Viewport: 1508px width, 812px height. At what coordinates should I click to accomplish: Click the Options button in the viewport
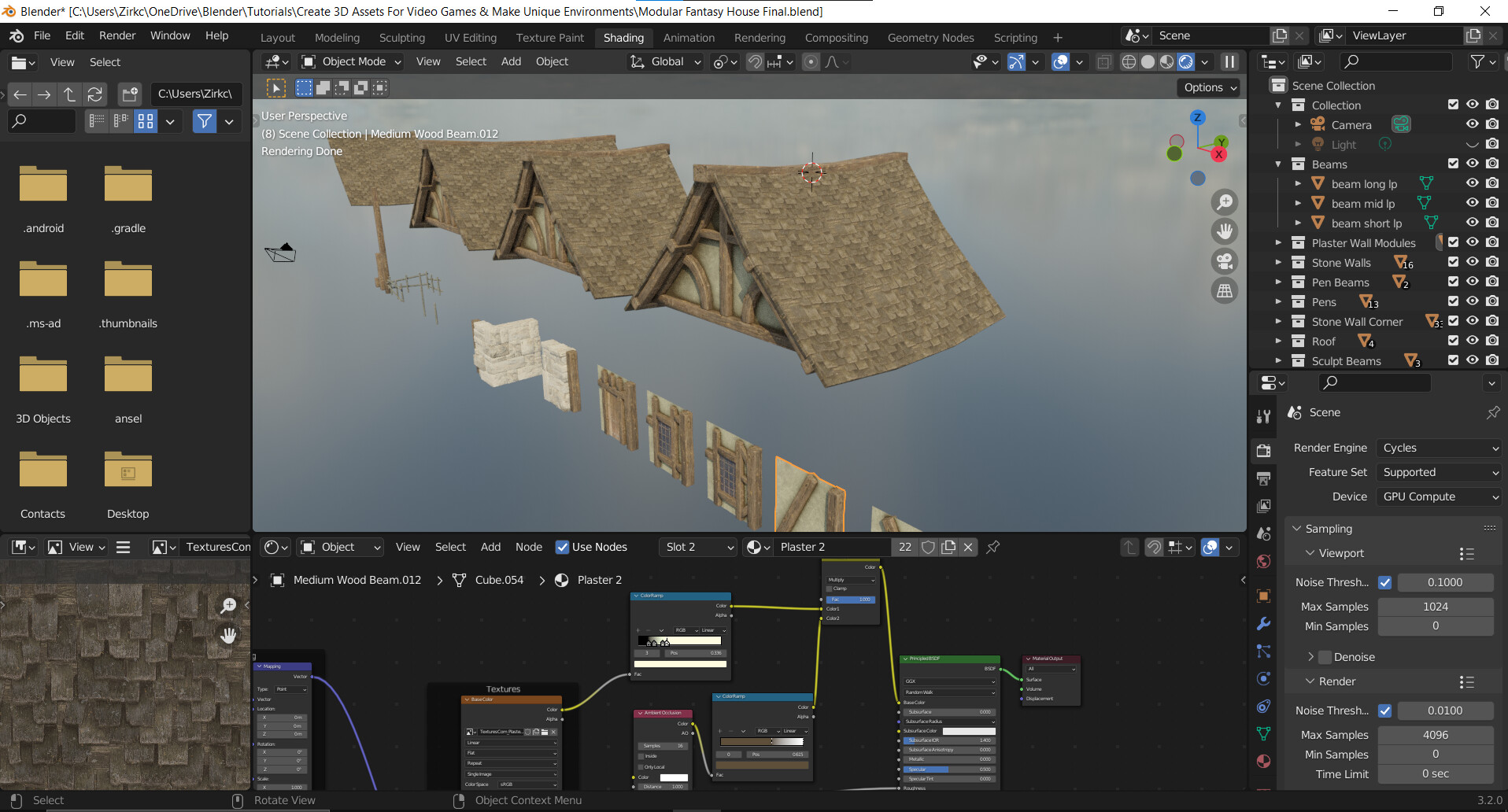tap(1210, 87)
